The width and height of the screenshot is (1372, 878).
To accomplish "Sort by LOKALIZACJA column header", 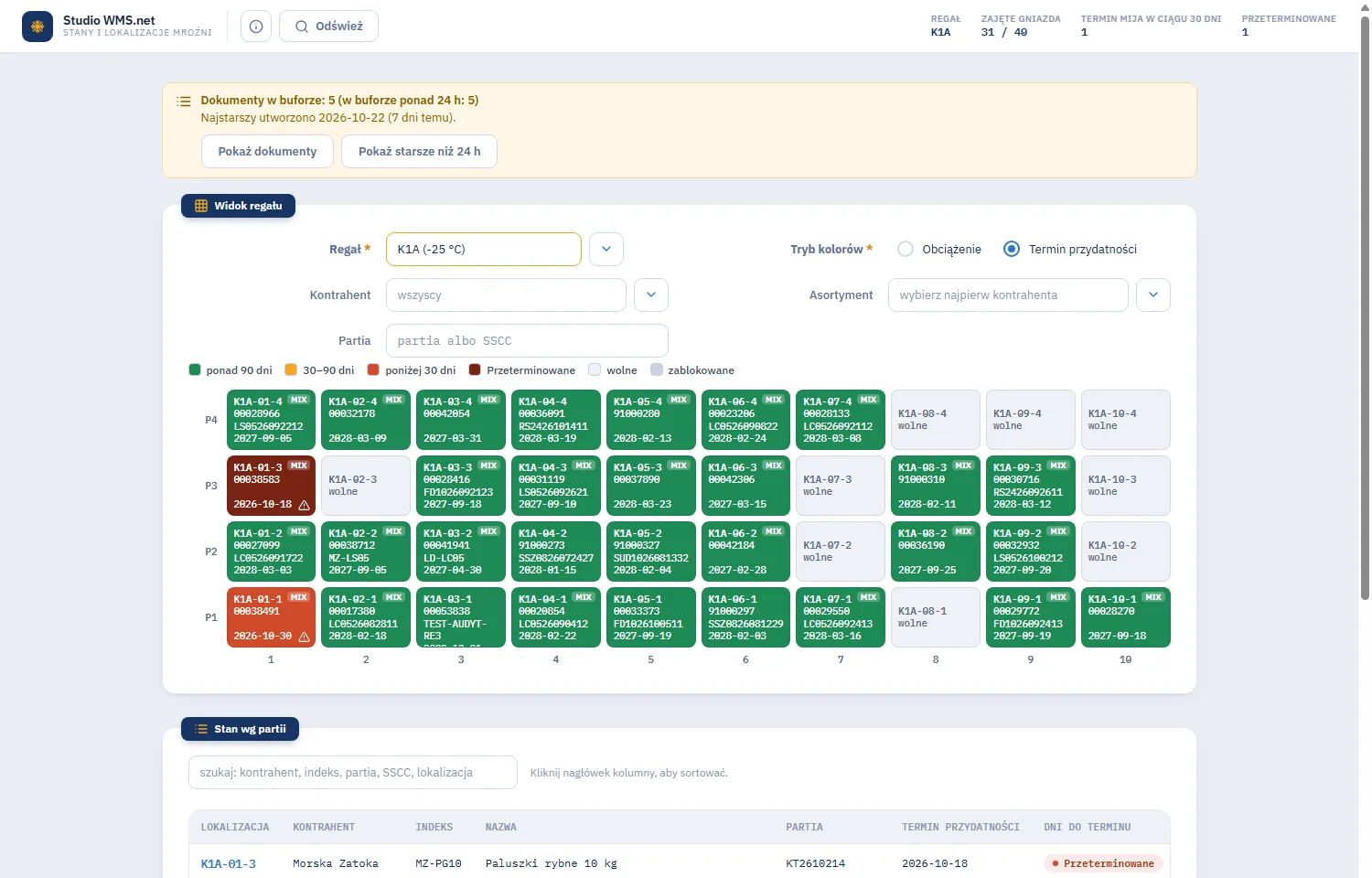I will point(235,827).
